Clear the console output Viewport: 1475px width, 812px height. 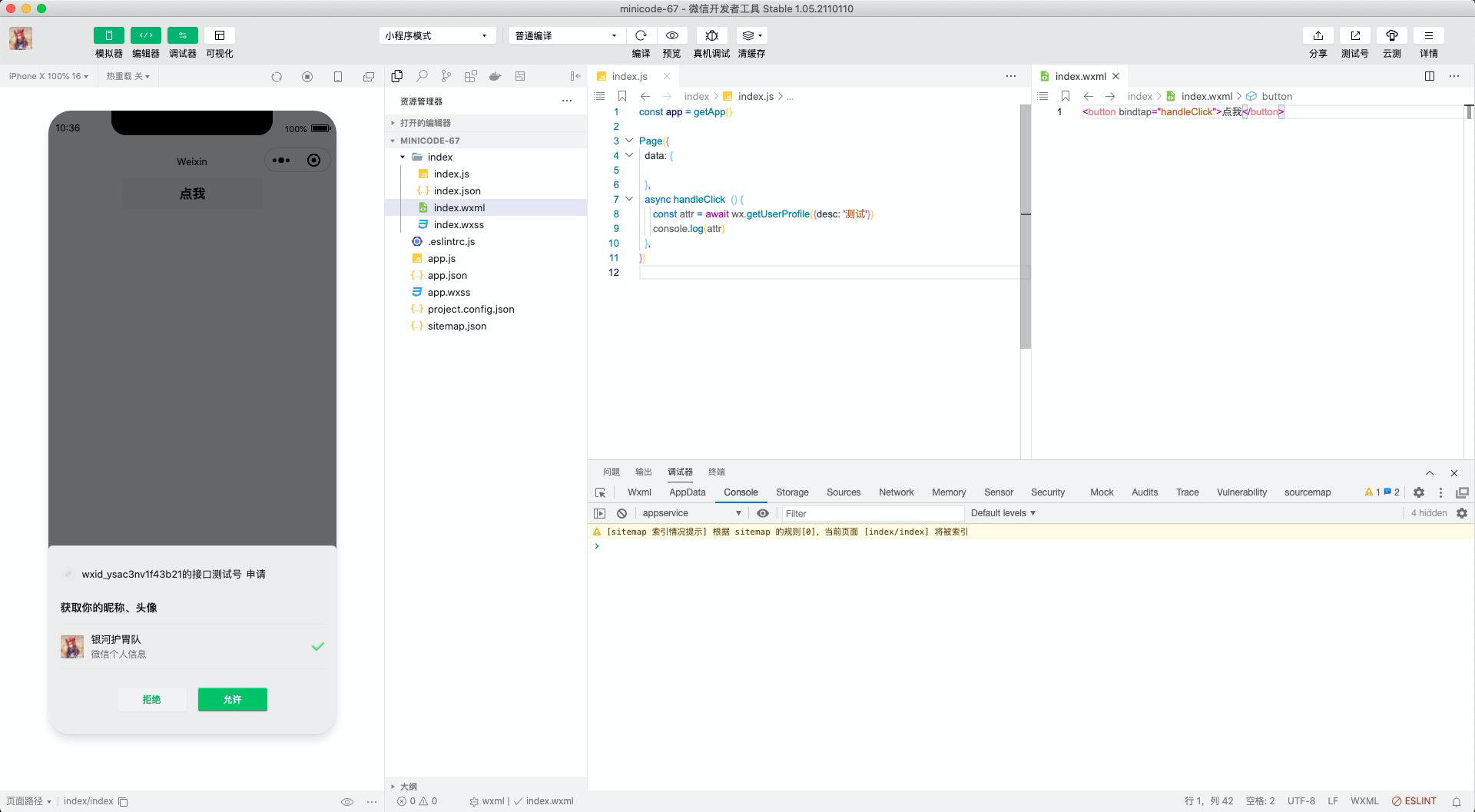click(x=622, y=513)
